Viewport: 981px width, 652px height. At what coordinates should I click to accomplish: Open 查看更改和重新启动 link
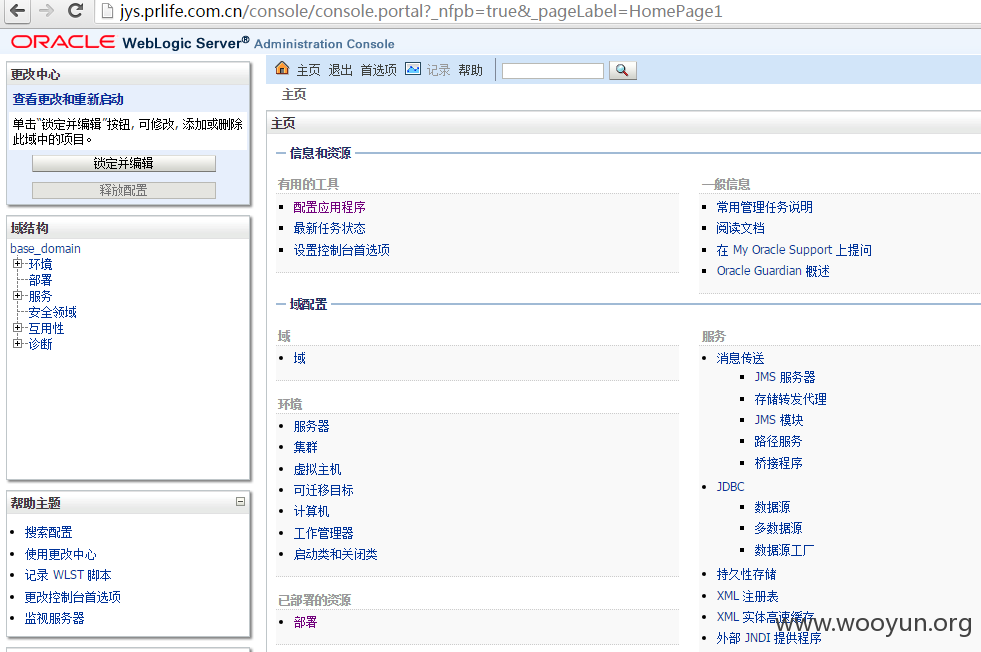point(68,99)
